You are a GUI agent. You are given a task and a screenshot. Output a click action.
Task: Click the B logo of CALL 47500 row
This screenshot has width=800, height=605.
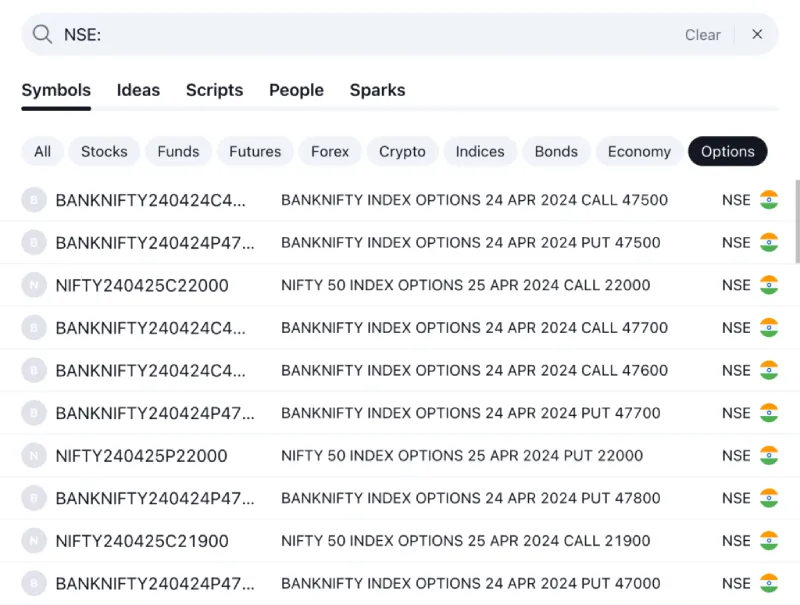click(34, 200)
